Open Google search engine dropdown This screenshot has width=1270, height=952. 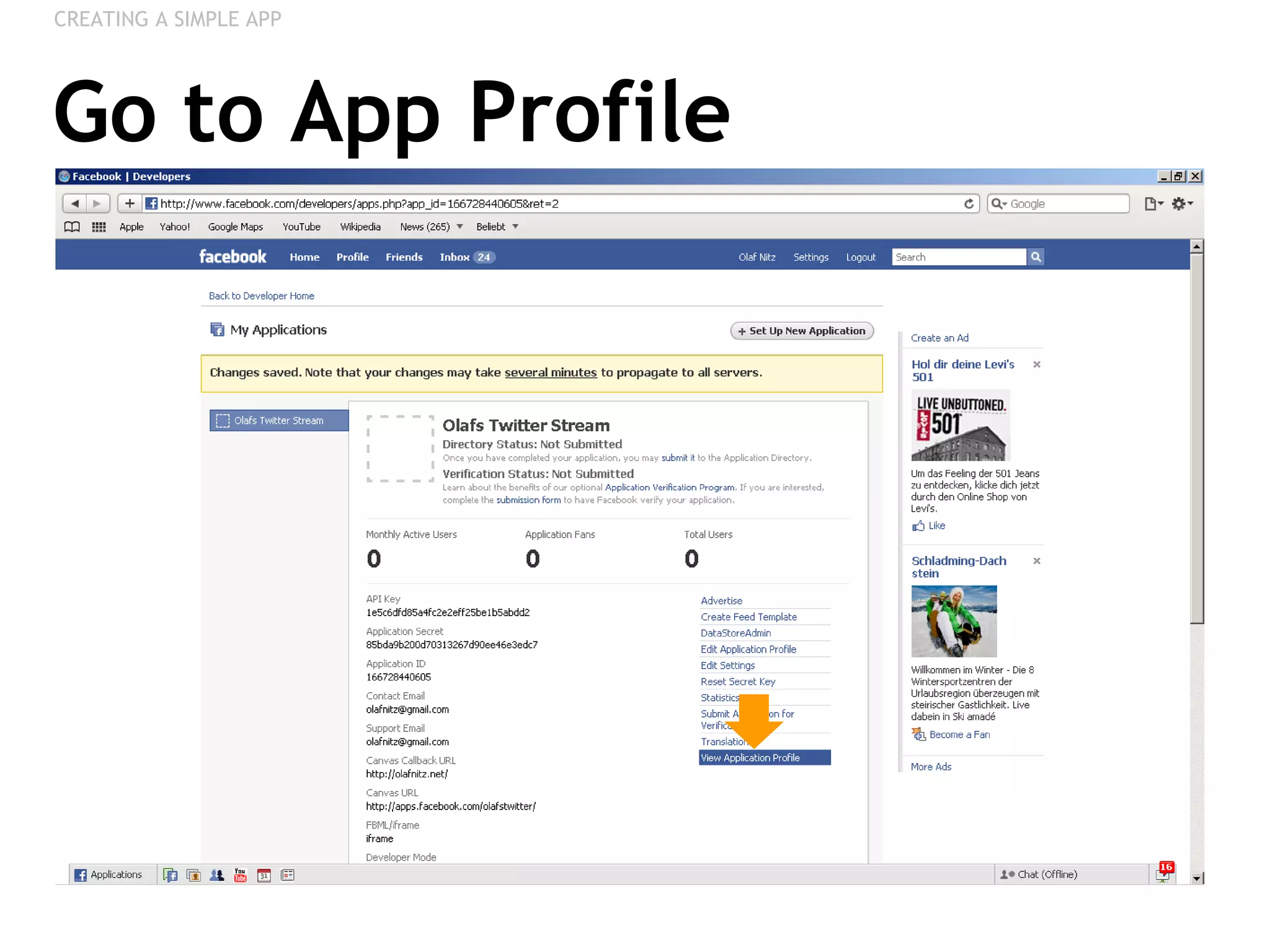coord(999,204)
